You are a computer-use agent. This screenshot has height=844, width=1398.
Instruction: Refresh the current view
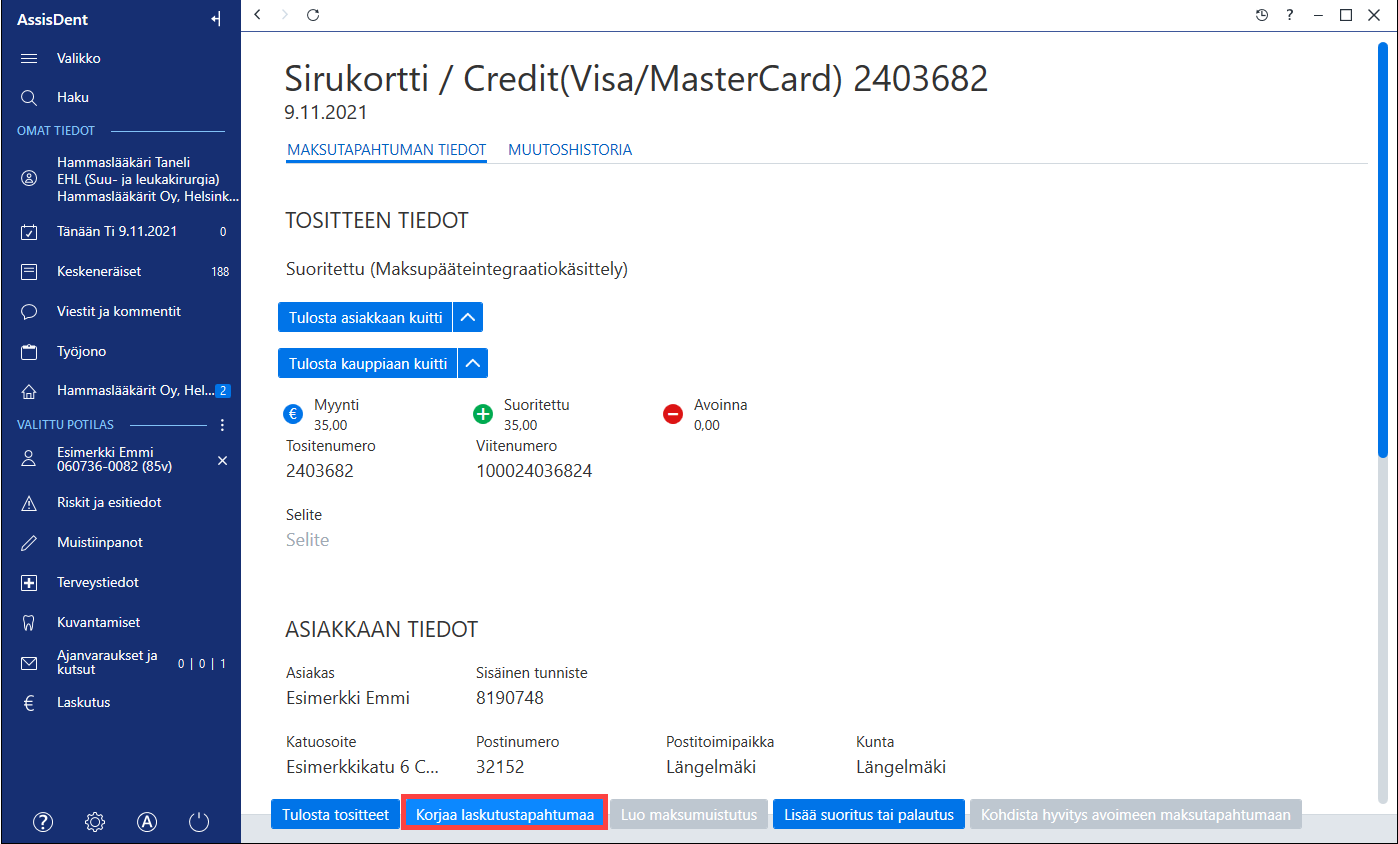(x=313, y=14)
